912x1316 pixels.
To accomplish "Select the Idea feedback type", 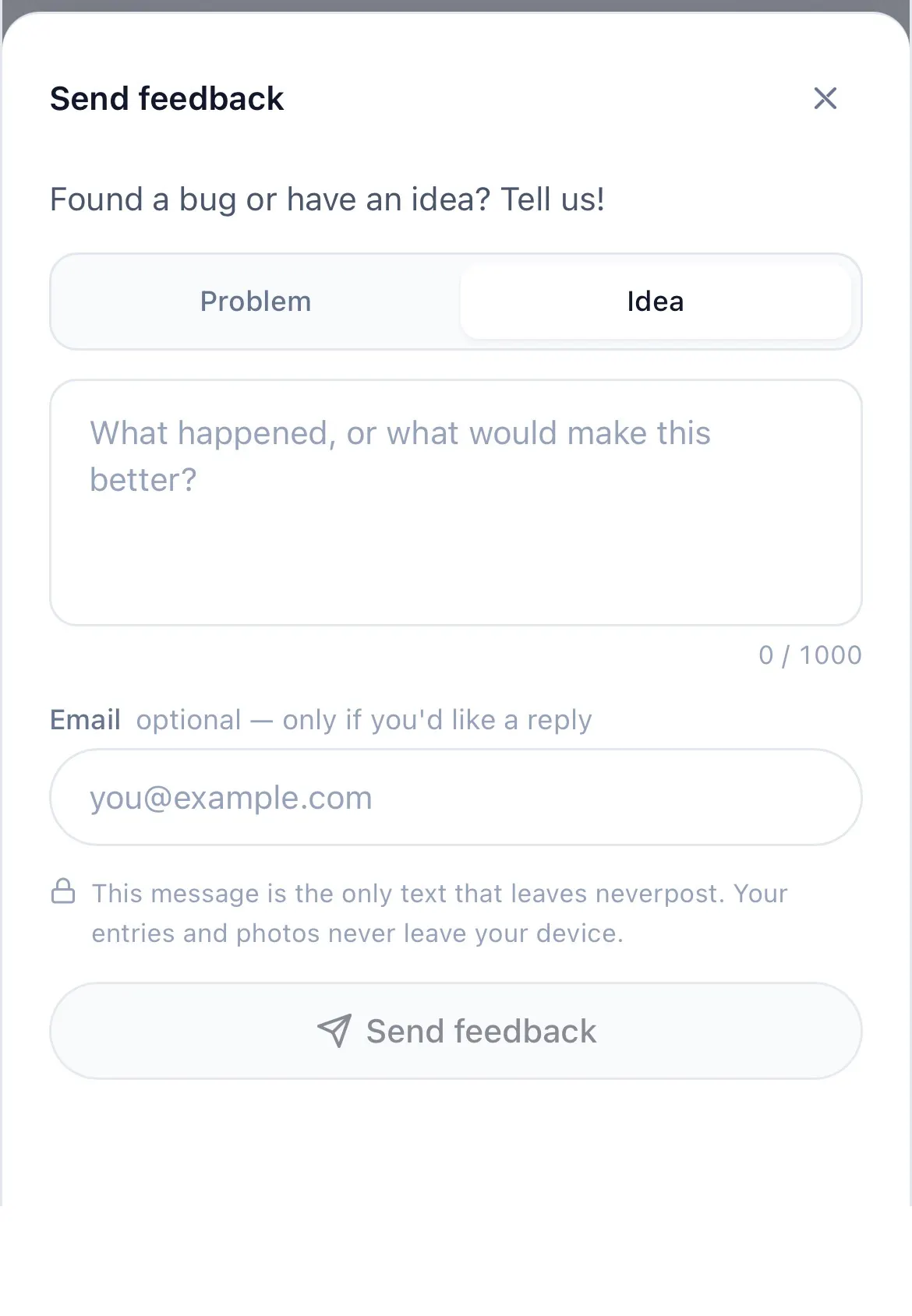I will [x=656, y=302].
